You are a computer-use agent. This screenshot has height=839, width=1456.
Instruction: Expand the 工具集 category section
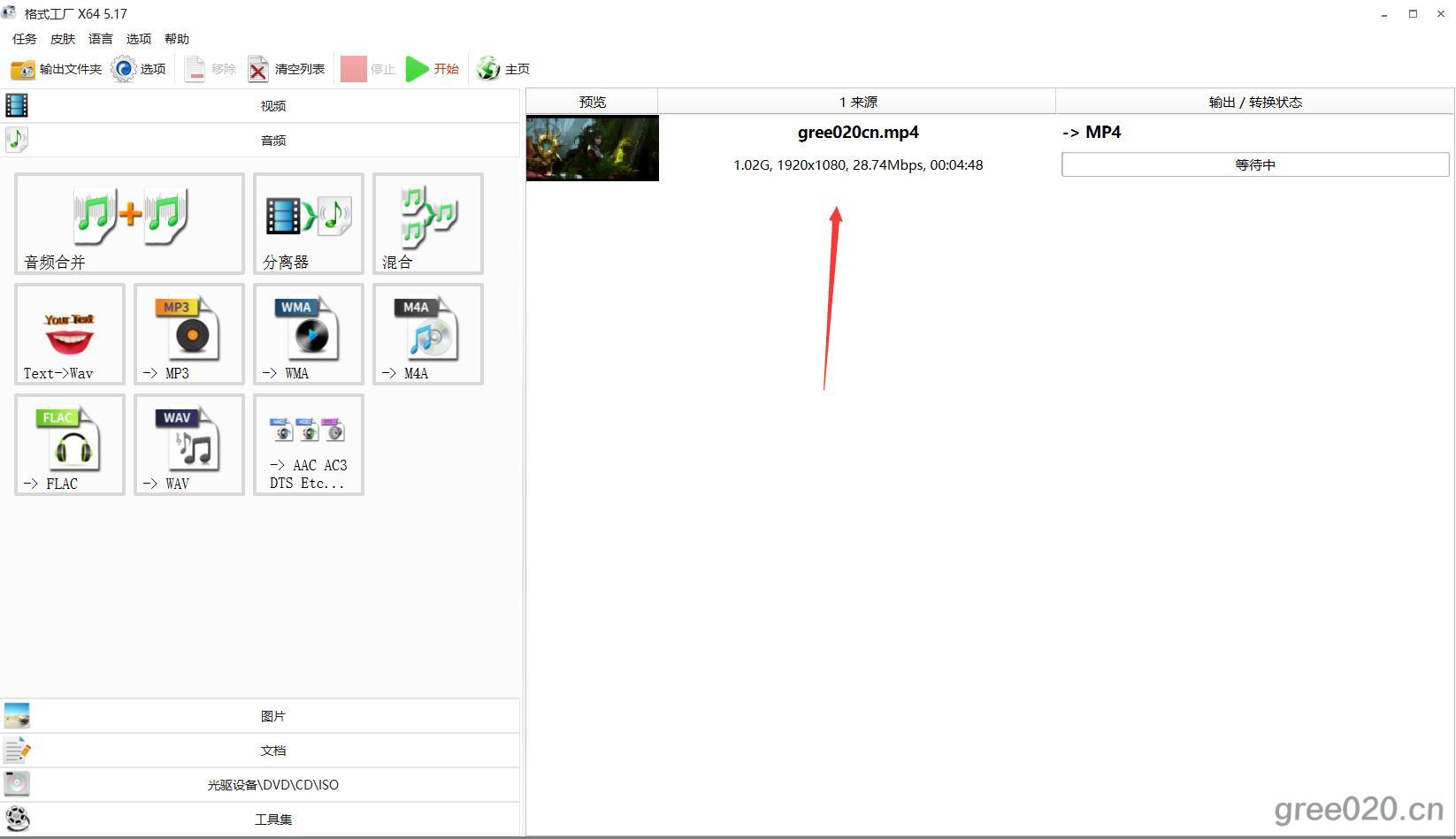(272, 820)
